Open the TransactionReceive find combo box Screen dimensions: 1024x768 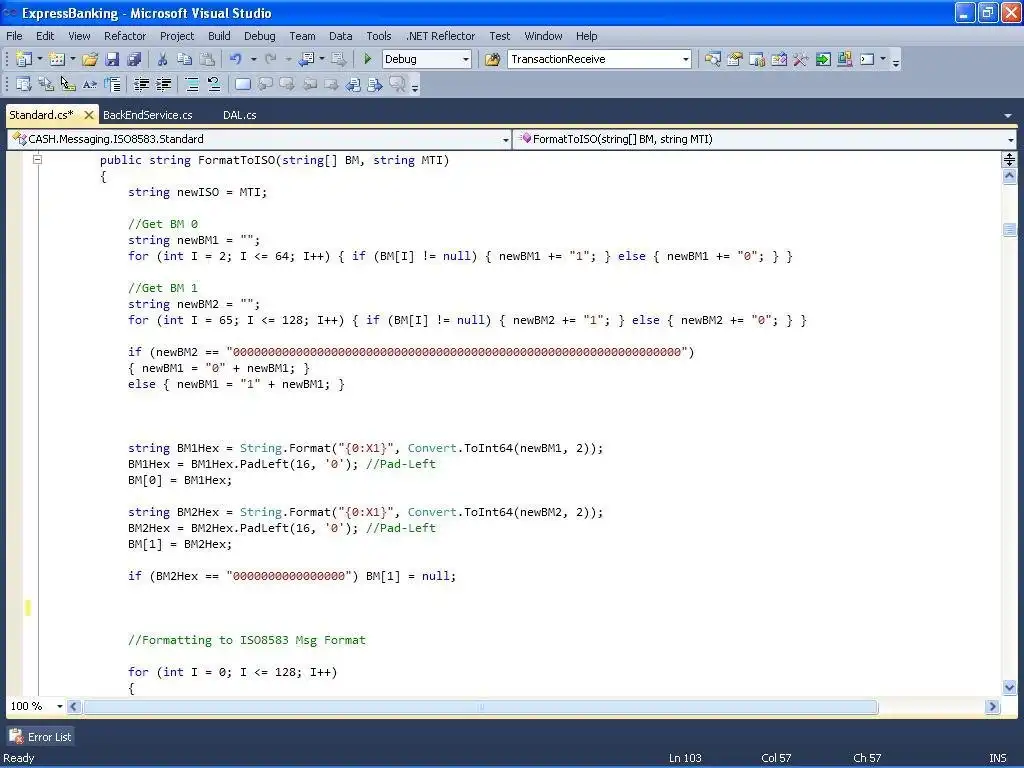(599, 59)
